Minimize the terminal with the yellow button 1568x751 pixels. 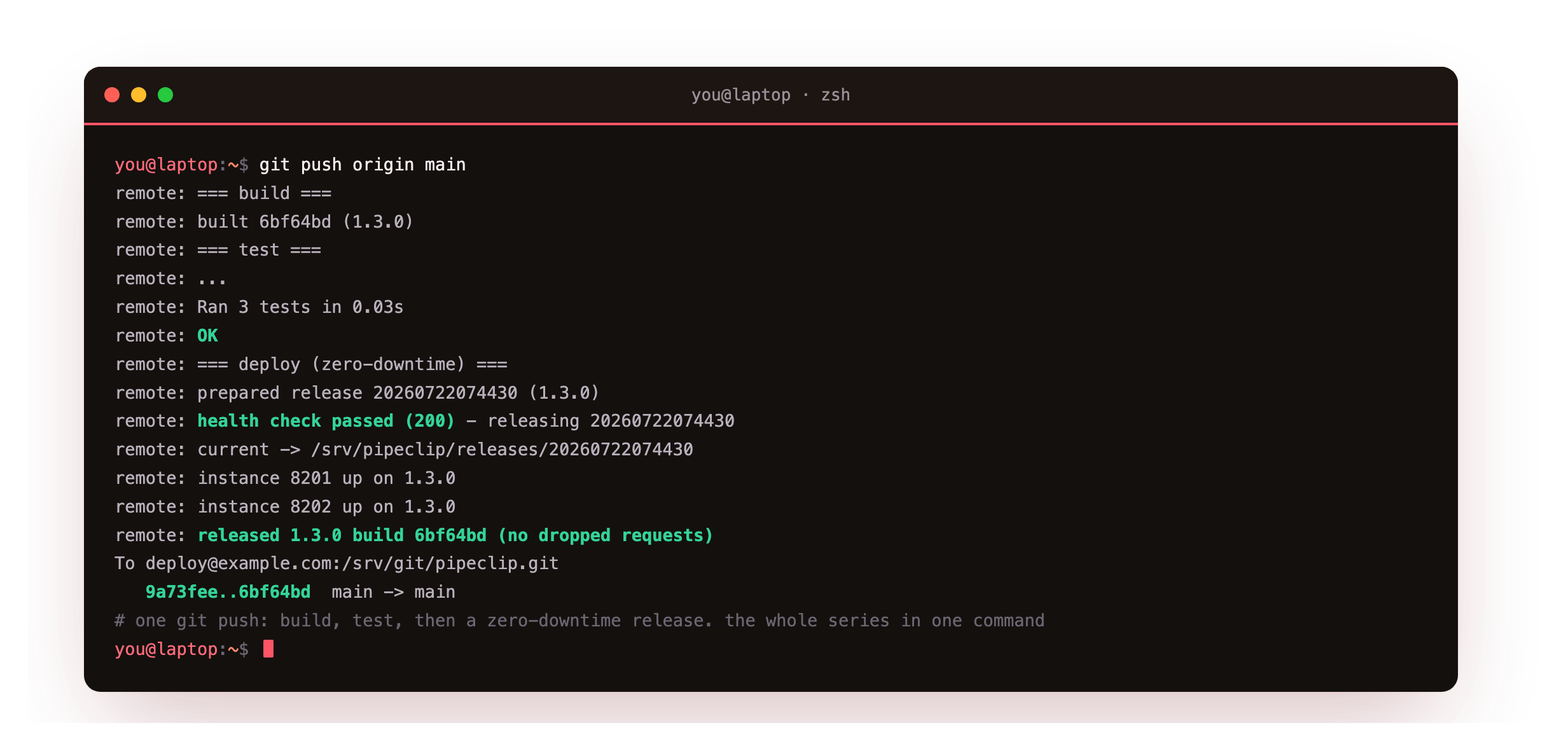point(139,95)
